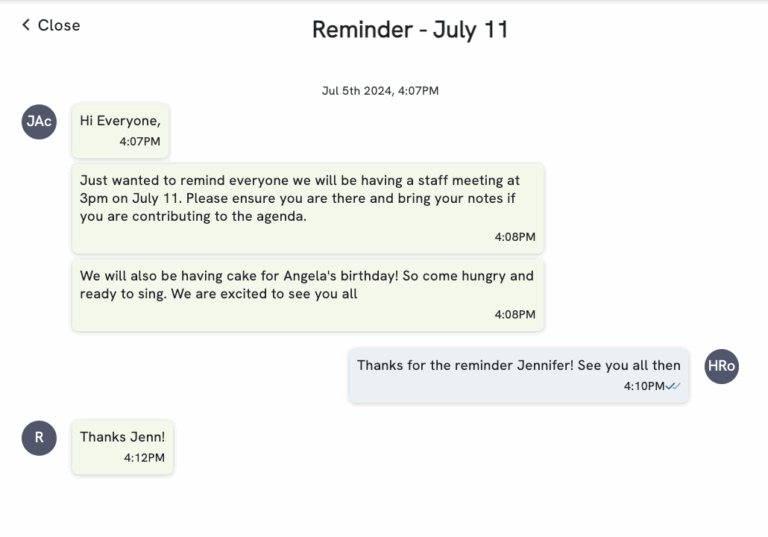Image resolution: width=768 pixels, height=537 pixels.
Task: Click the 4:12PM timestamp under "Thanks Jenn!"
Action: 144,458
